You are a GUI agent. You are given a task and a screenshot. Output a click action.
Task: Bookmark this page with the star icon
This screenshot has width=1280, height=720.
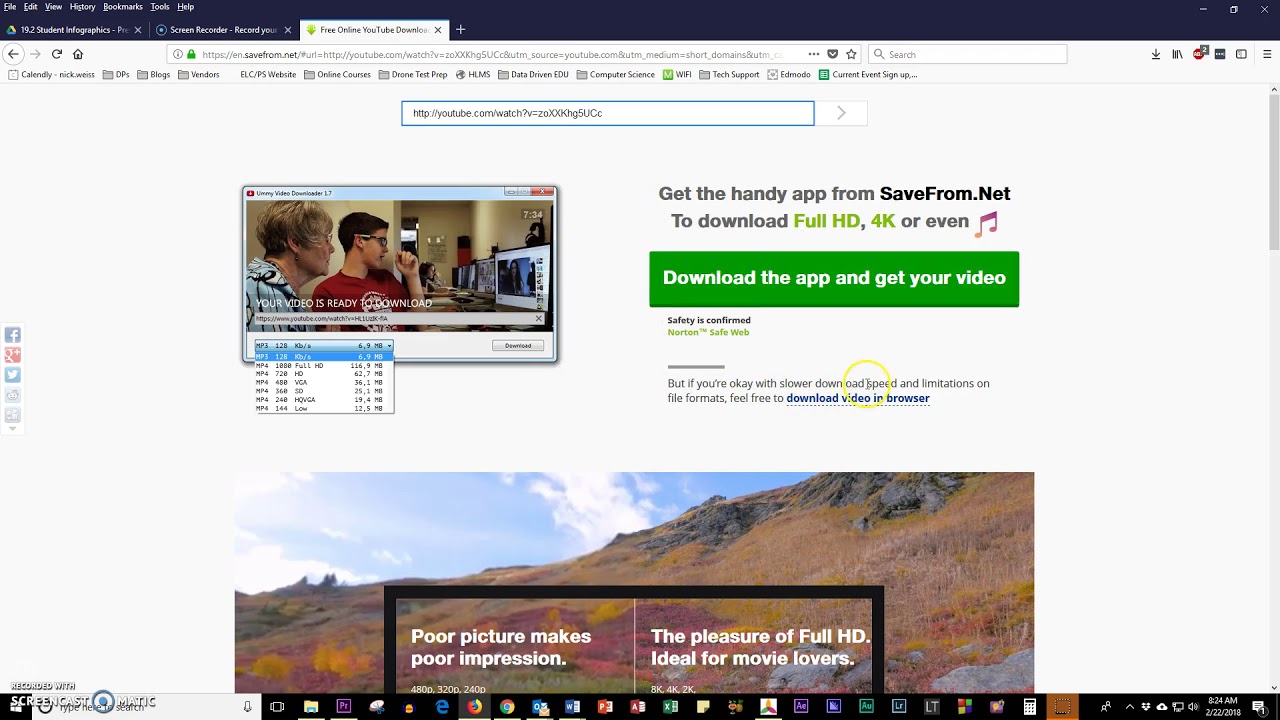[851, 54]
